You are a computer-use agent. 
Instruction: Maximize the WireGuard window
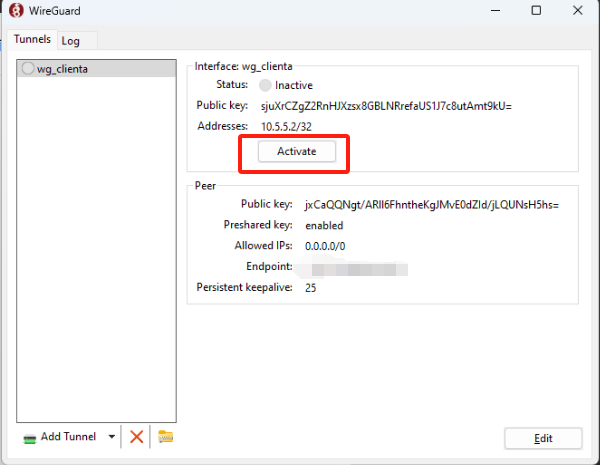point(537,11)
